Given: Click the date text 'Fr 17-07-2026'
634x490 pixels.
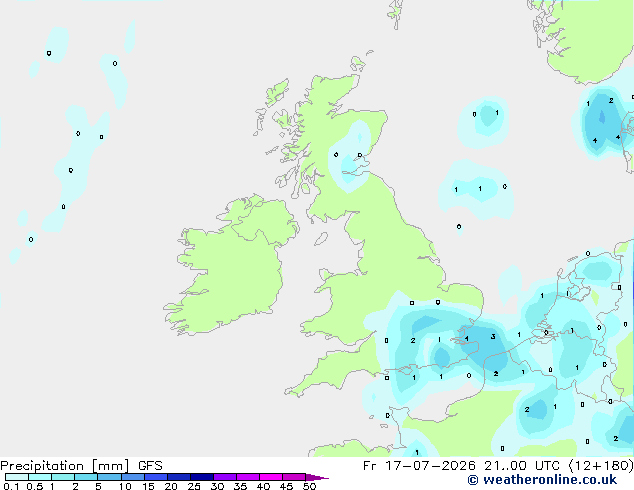Looking at the screenshot, I should pos(419,466).
